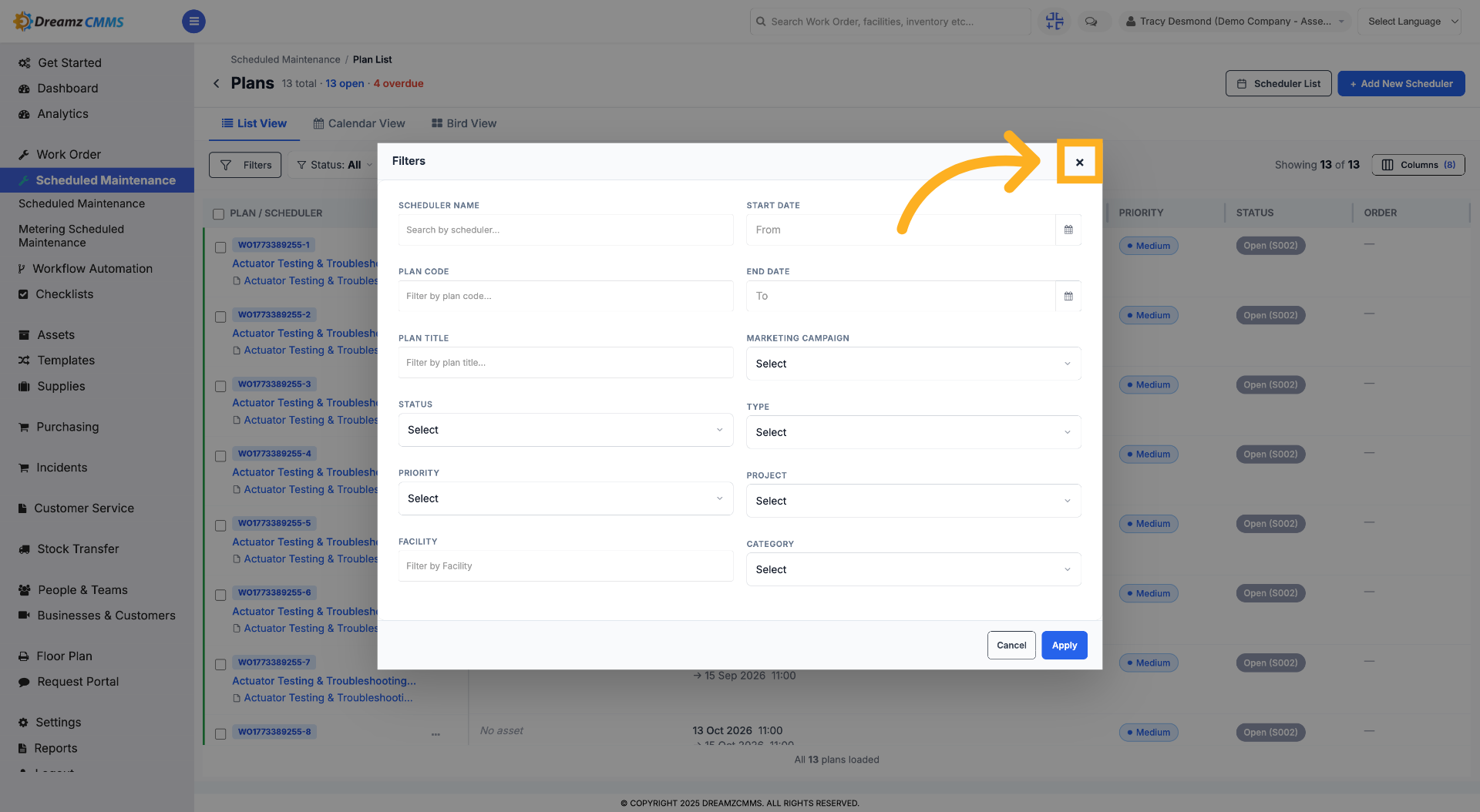1480x812 pixels.
Task: Check the WO1773389255-2 row checkbox
Action: click(220, 317)
